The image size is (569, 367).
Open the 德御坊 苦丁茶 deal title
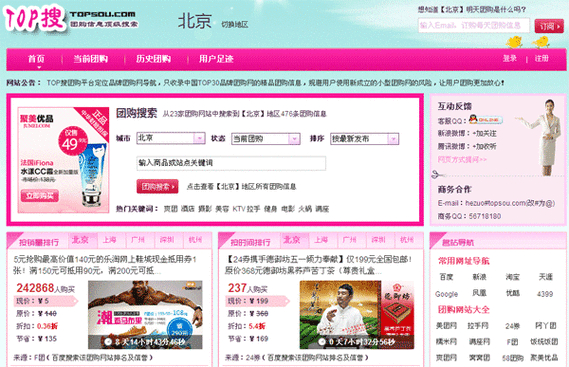(x=319, y=265)
